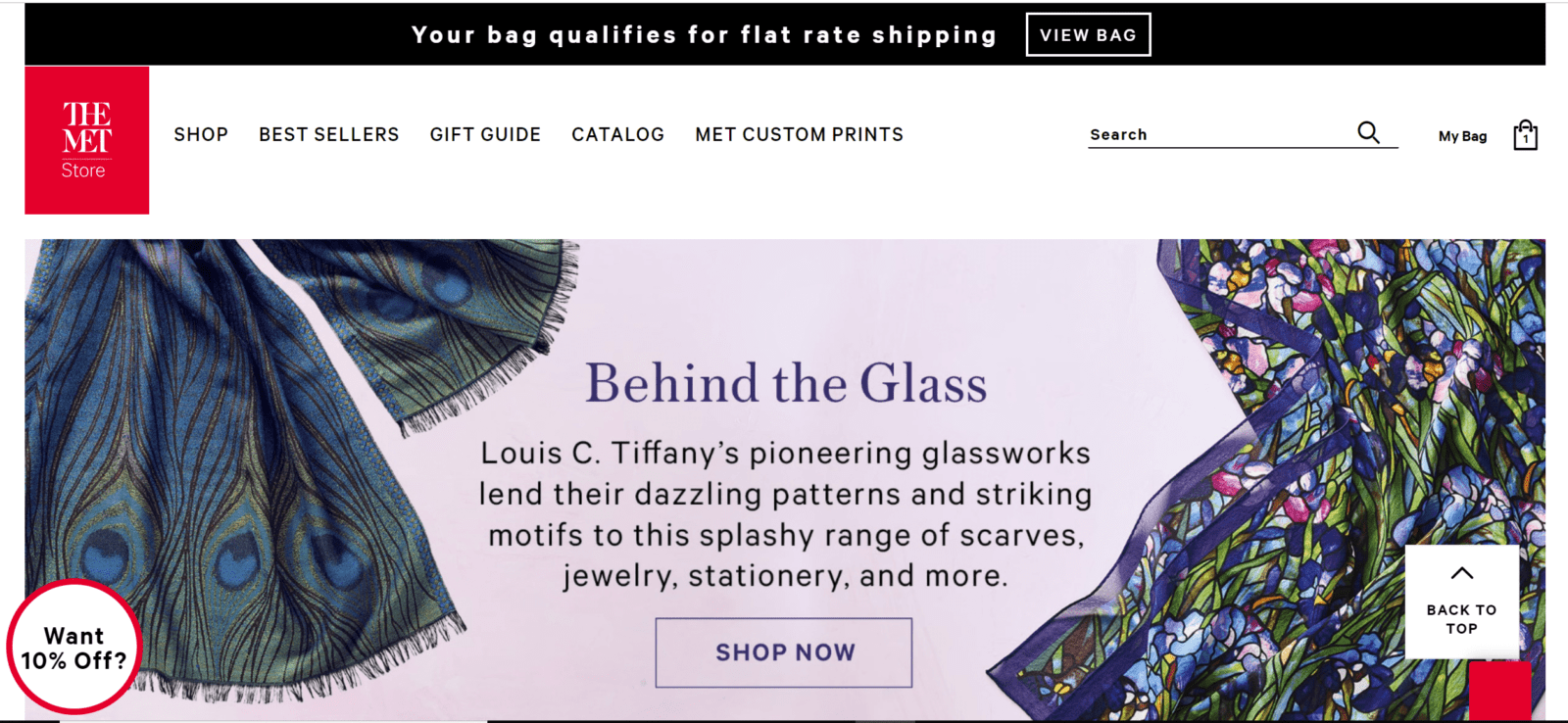1568x723 pixels.
Task: Click the SHOP NOW button
Action: pyautogui.click(x=784, y=652)
